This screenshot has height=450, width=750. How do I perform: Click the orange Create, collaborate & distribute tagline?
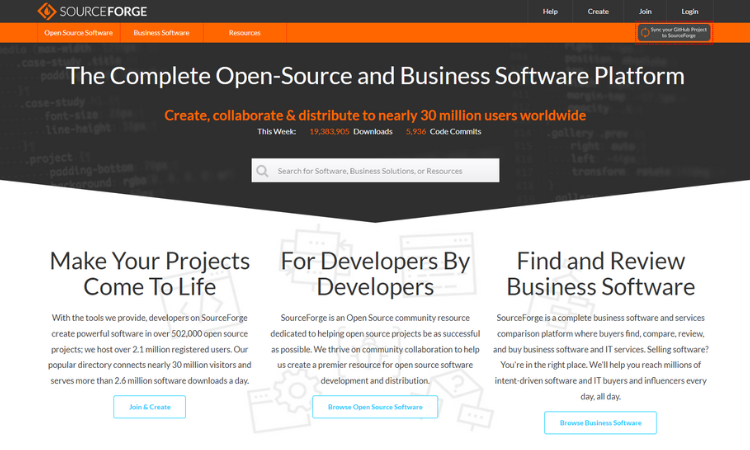[x=375, y=115]
